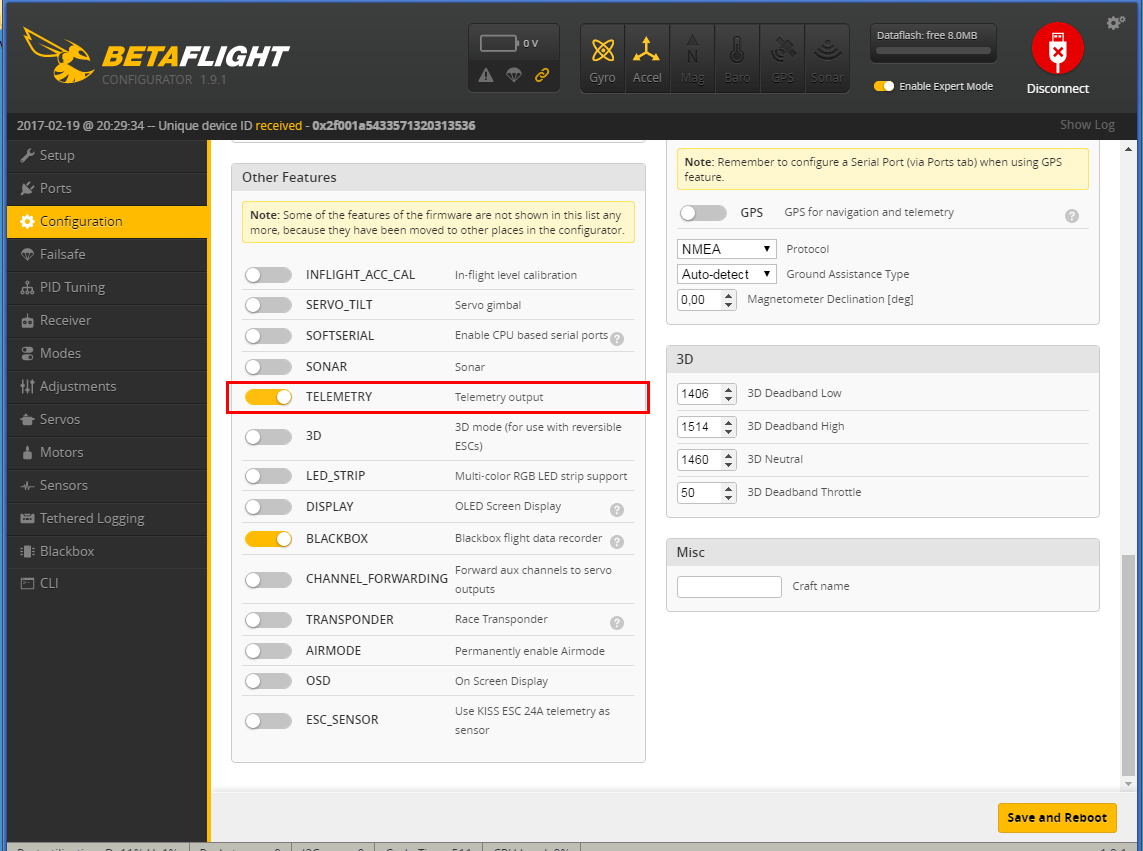The height and width of the screenshot is (851, 1143).
Task: Click the help icon next to TRANSPONDER
Action: point(617,623)
